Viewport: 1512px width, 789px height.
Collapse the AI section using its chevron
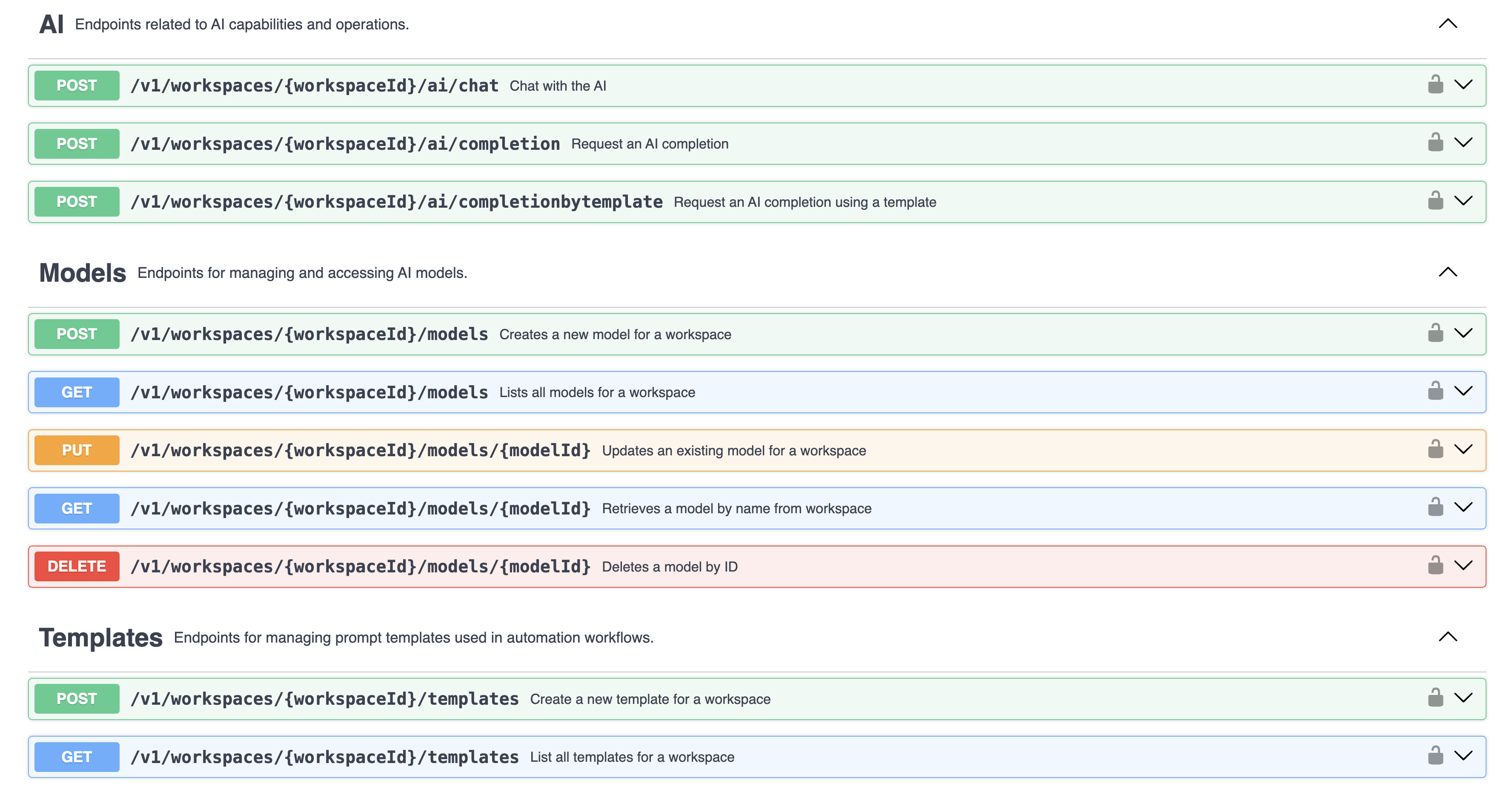pyautogui.click(x=1447, y=24)
